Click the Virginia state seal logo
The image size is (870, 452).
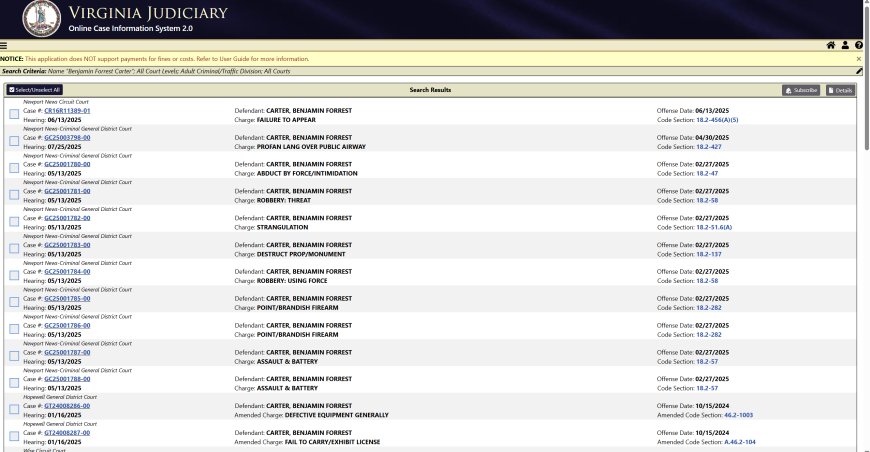pyautogui.click(x=42, y=18)
